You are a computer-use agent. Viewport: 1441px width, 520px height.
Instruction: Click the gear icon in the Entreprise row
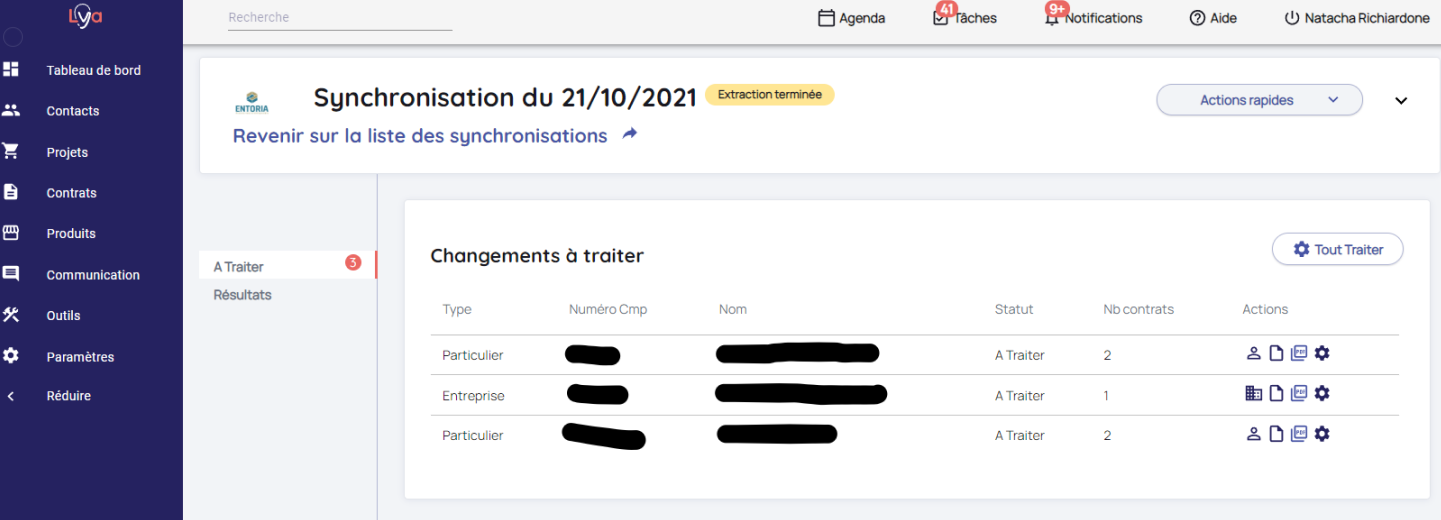[x=1322, y=394]
